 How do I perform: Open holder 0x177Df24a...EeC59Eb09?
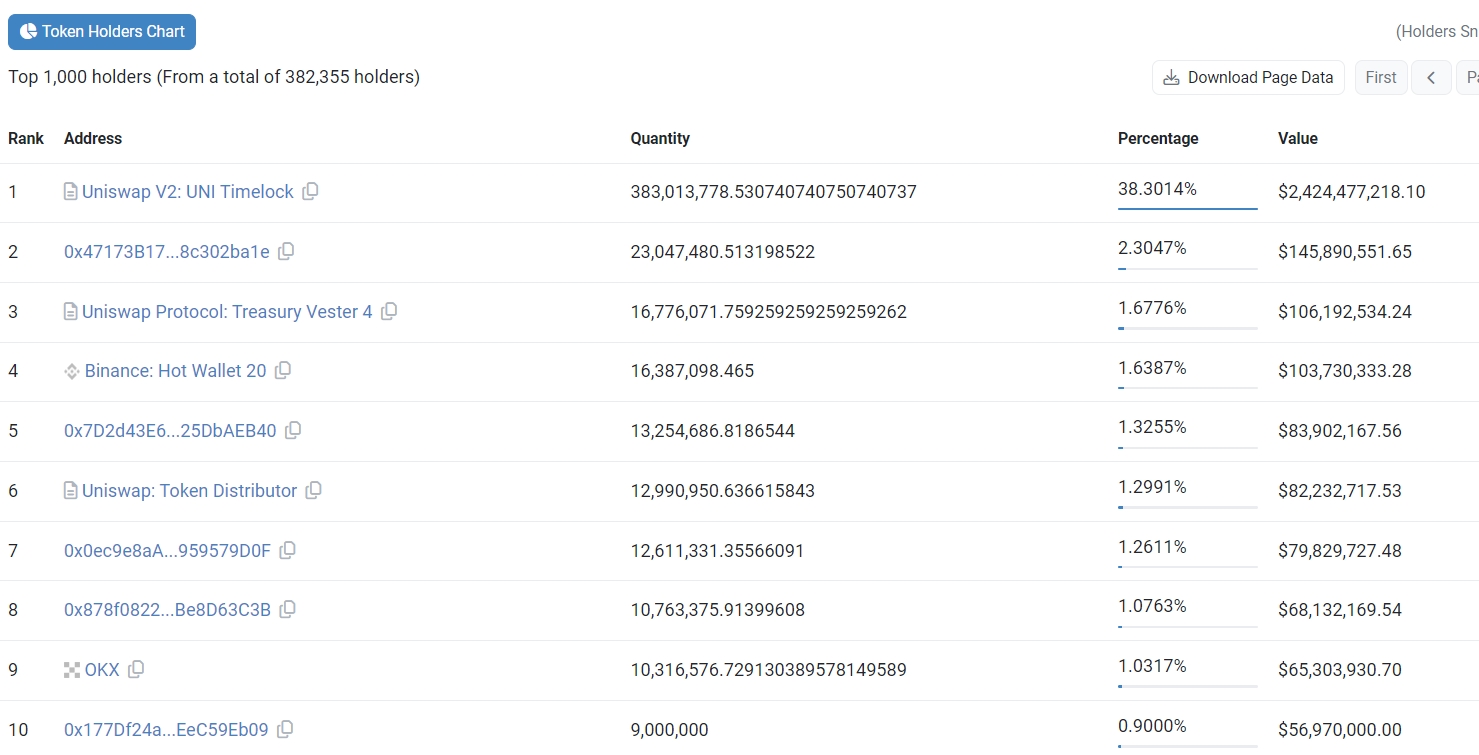(166, 729)
